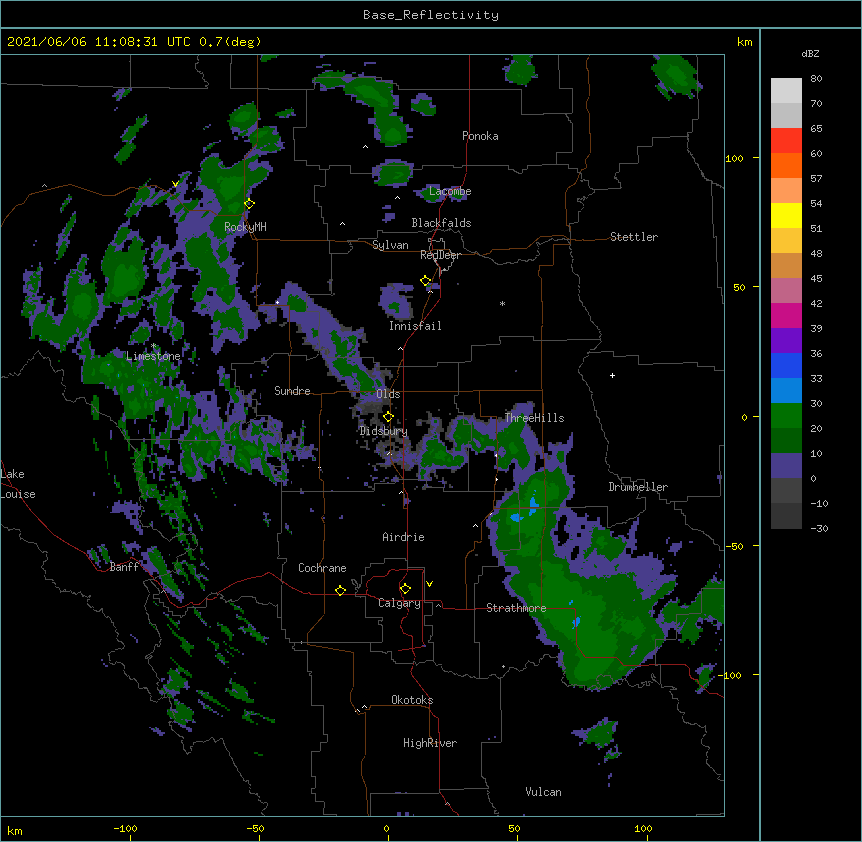Click the gray swatch between 70 and 65
Screen dimensions: 862x842
pyautogui.click(x=786, y=115)
